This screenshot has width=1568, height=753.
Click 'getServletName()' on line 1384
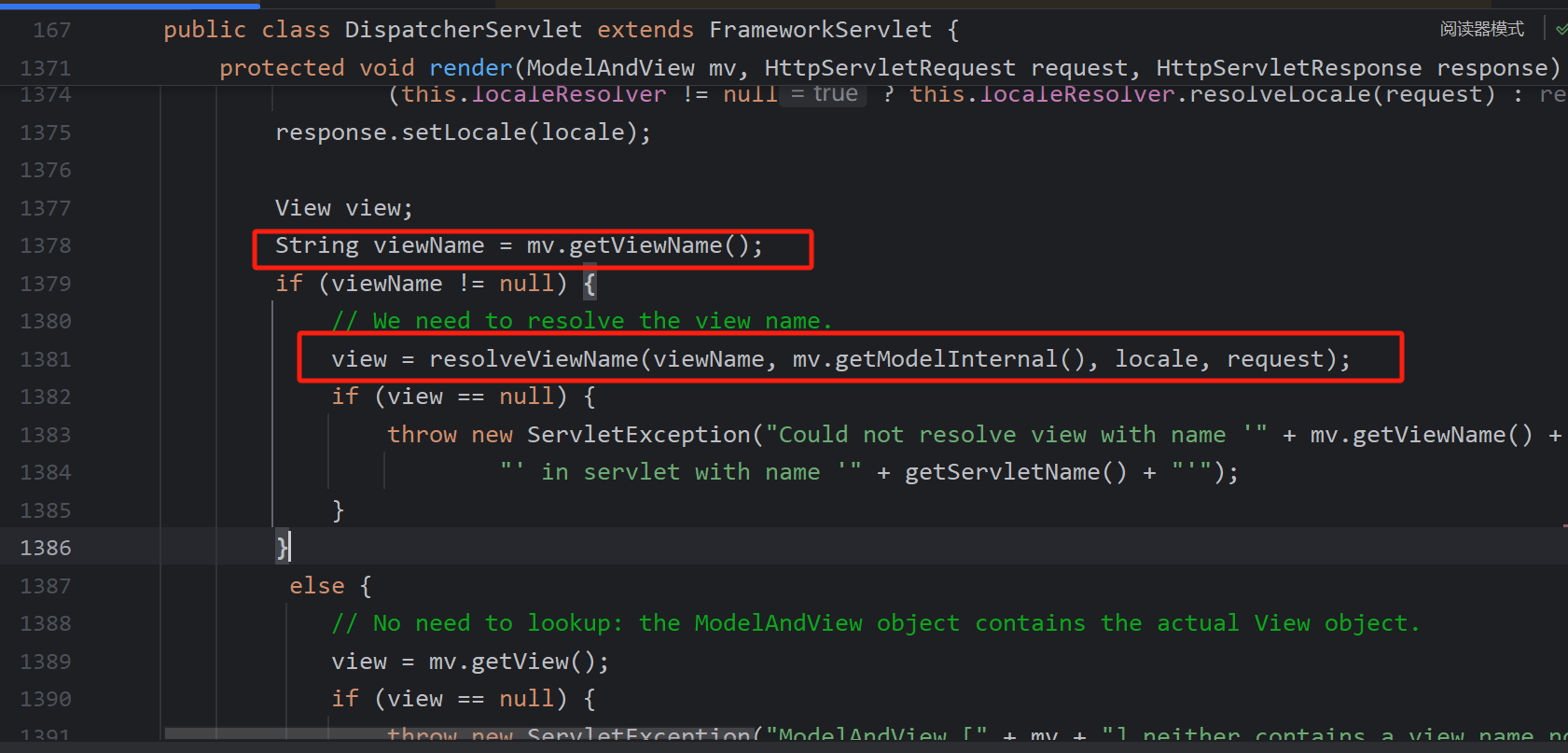pyautogui.click(x=1016, y=472)
